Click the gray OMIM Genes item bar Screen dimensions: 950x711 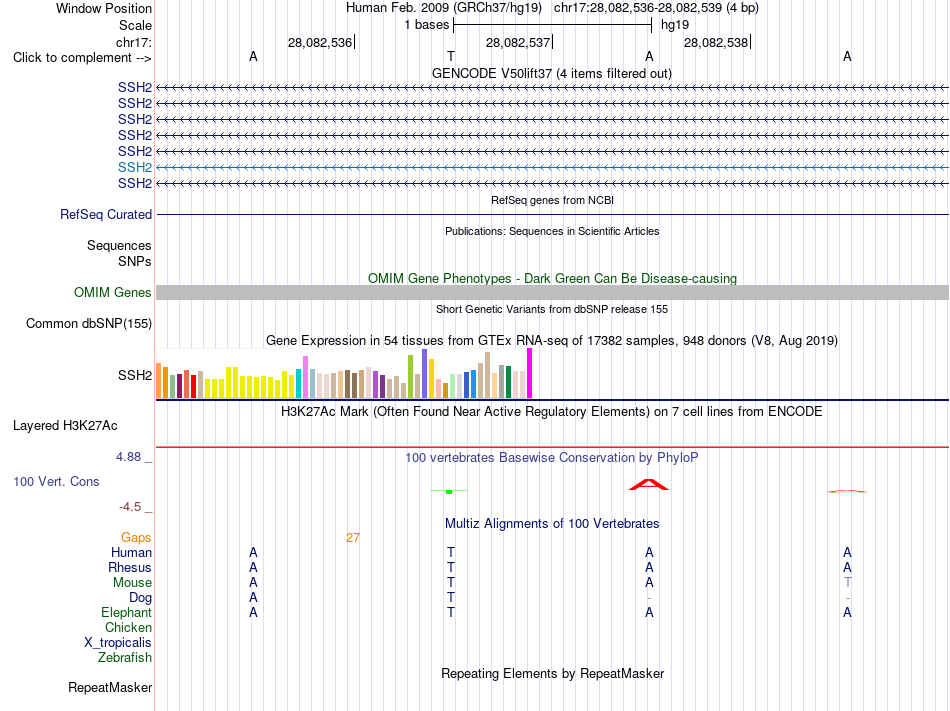552,293
